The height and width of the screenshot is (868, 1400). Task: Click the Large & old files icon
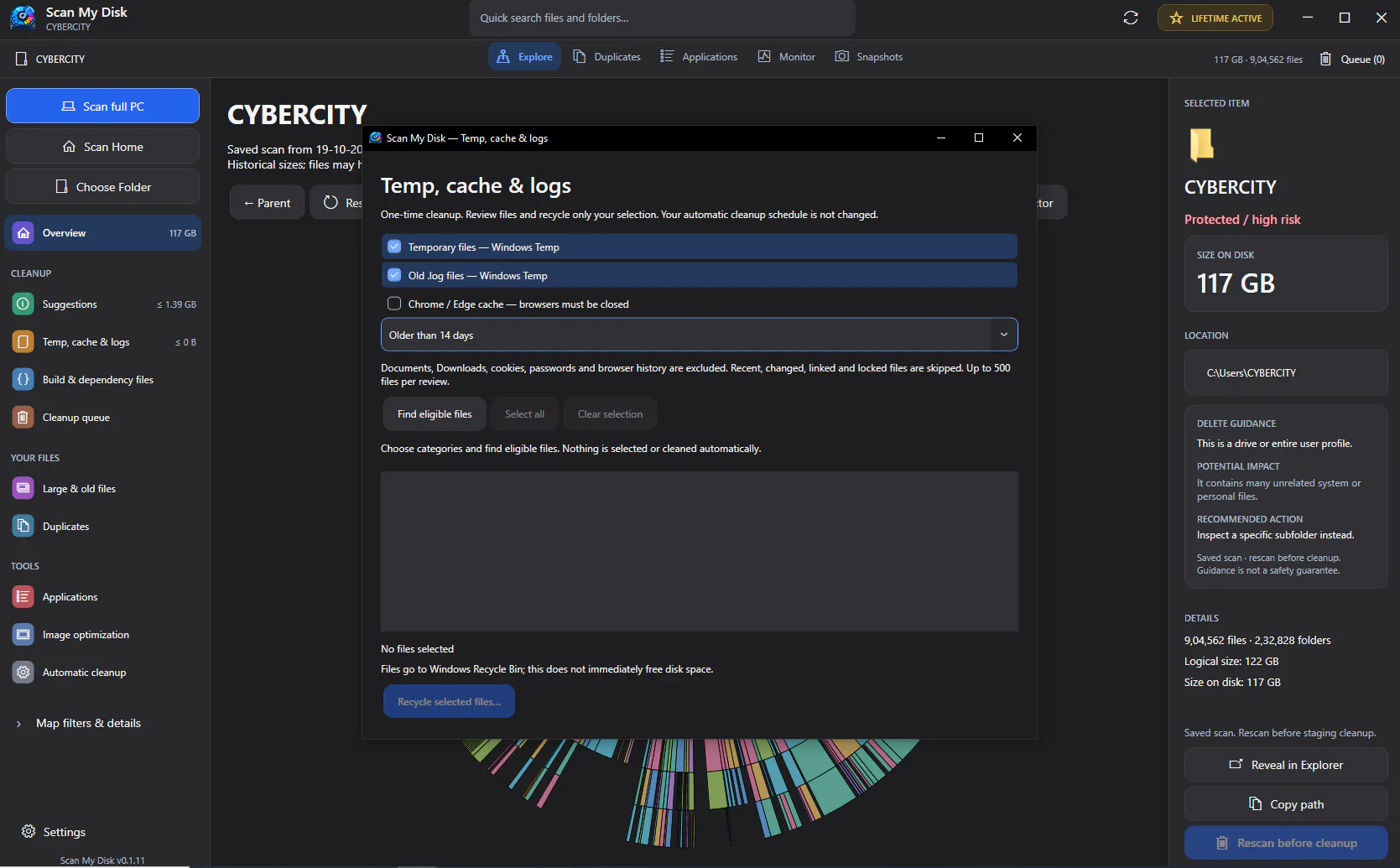tap(23, 488)
